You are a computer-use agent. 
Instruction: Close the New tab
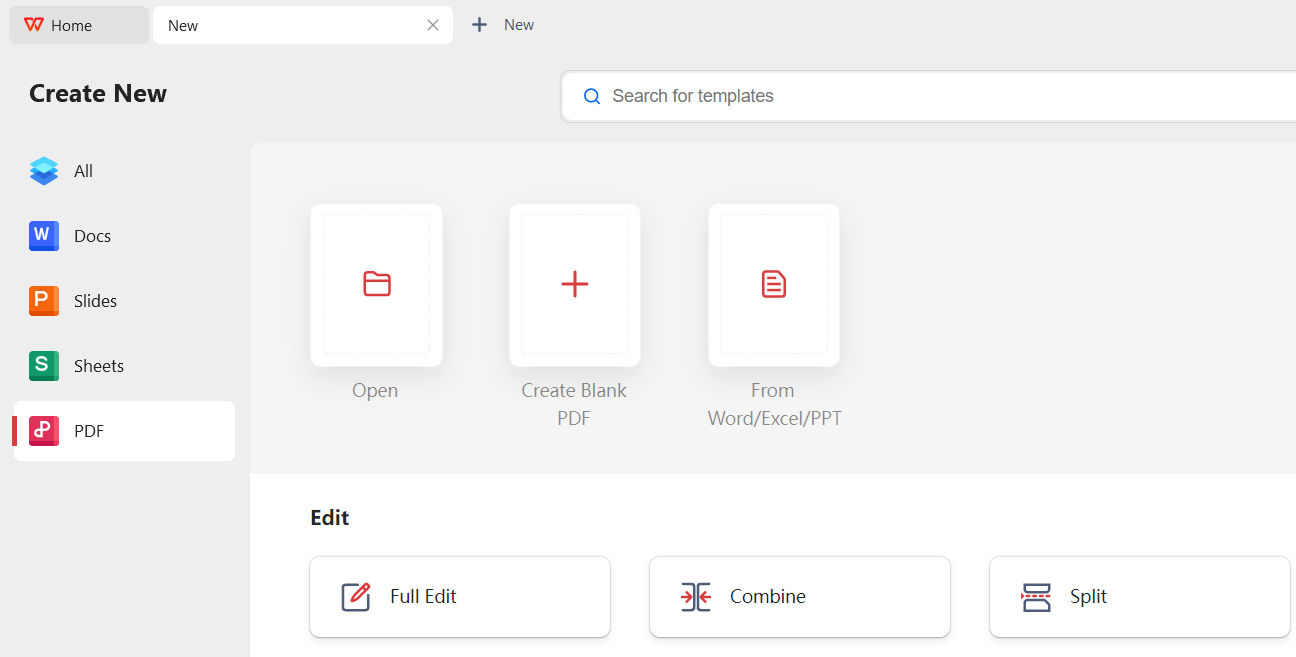pos(432,24)
